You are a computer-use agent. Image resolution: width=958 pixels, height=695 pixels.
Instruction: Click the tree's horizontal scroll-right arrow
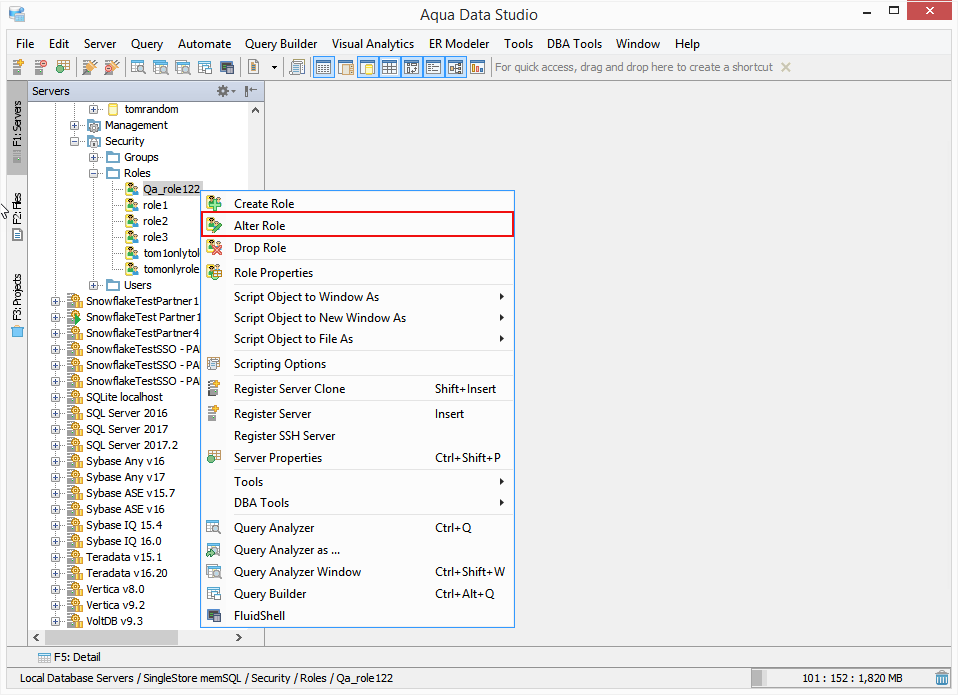[x=239, y=638]
